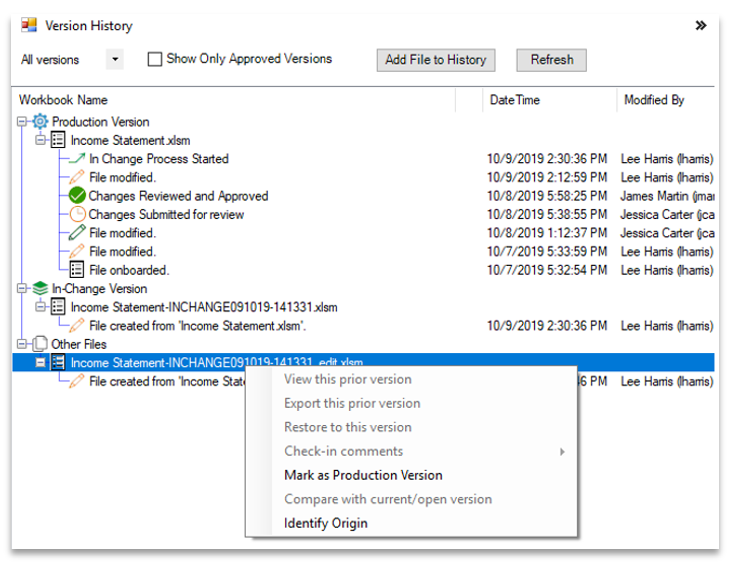
Task: Click the pencil icon under In-Change Version
Action: pyautogui.click(x=77, y=325)
